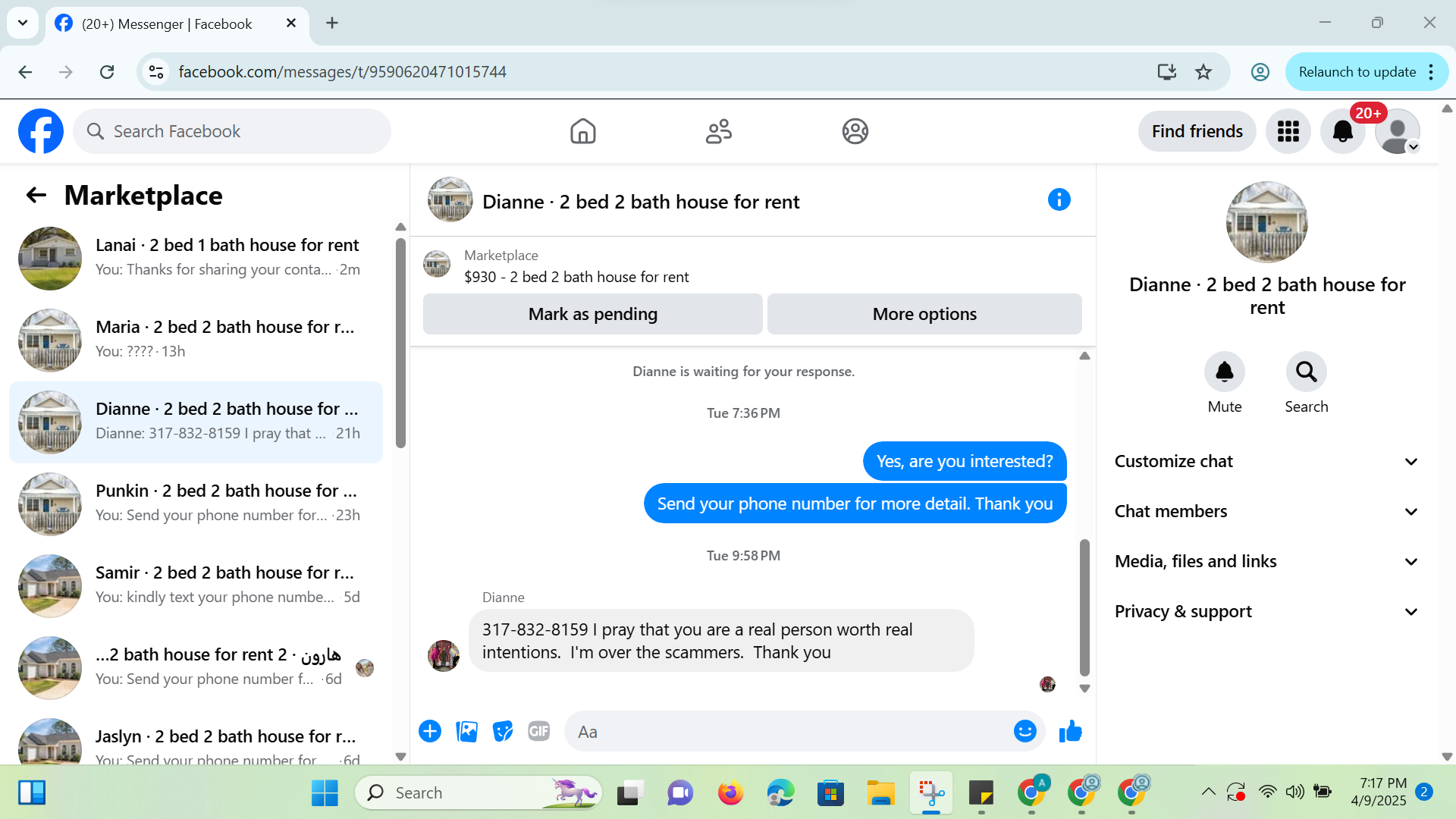The image size is (1456, 819).
Task: Open Microsoft Store from the taskbar
Action: (830, 792)
